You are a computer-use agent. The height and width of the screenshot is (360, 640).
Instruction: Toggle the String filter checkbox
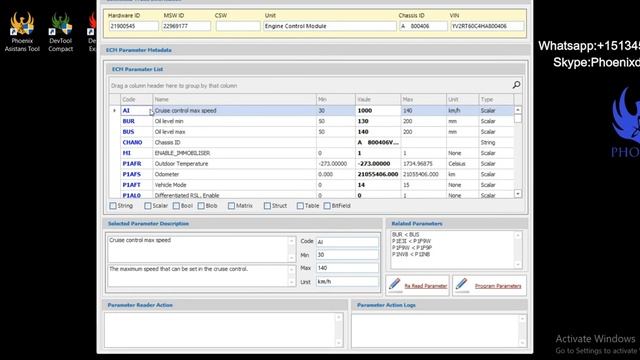tap(113, 206)
